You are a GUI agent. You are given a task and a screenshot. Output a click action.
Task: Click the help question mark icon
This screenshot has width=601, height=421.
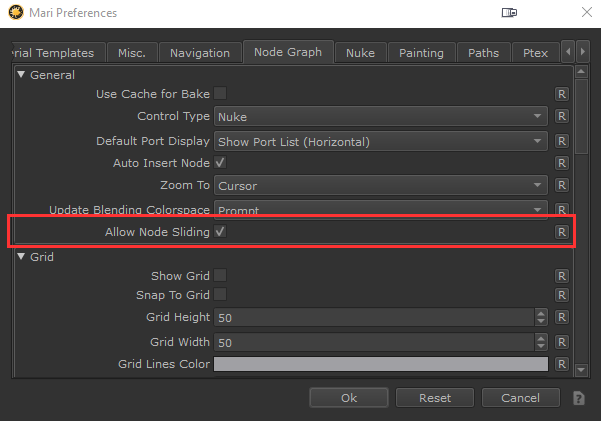578,398
